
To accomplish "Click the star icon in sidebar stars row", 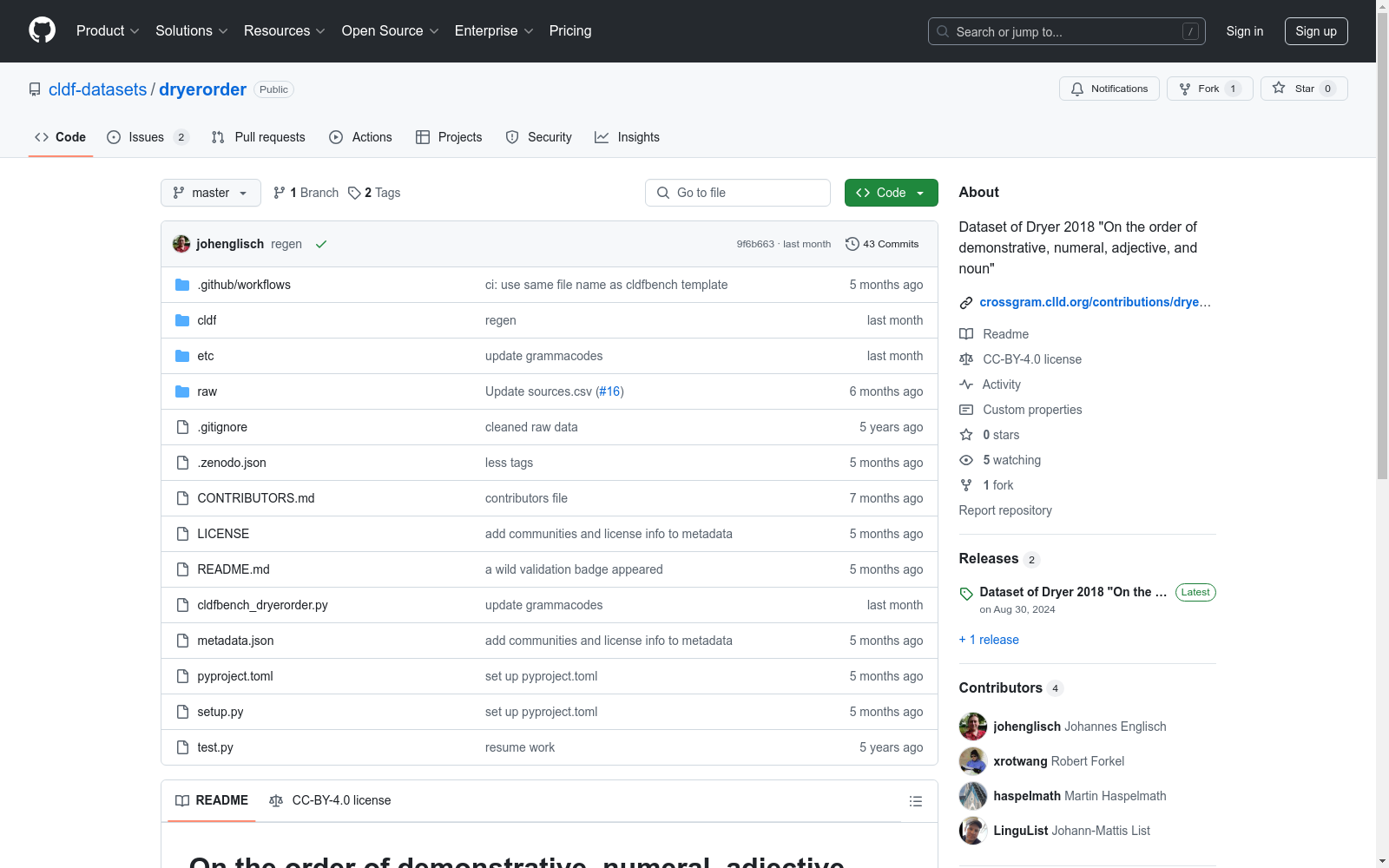I will [x=966, y=435].
